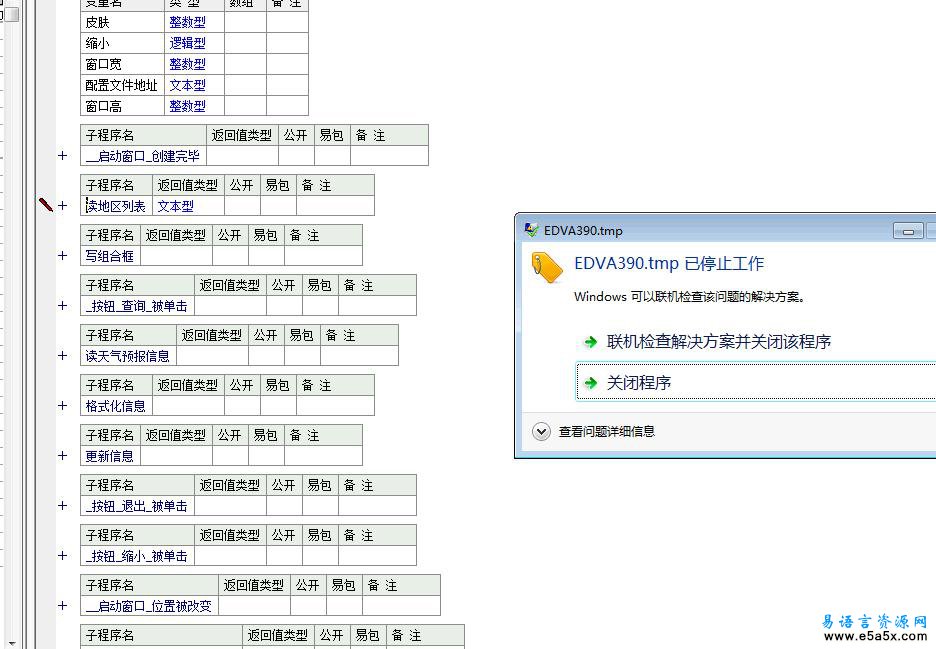Click the green arrow beside 联机检查解决方案

click(590, 342)
